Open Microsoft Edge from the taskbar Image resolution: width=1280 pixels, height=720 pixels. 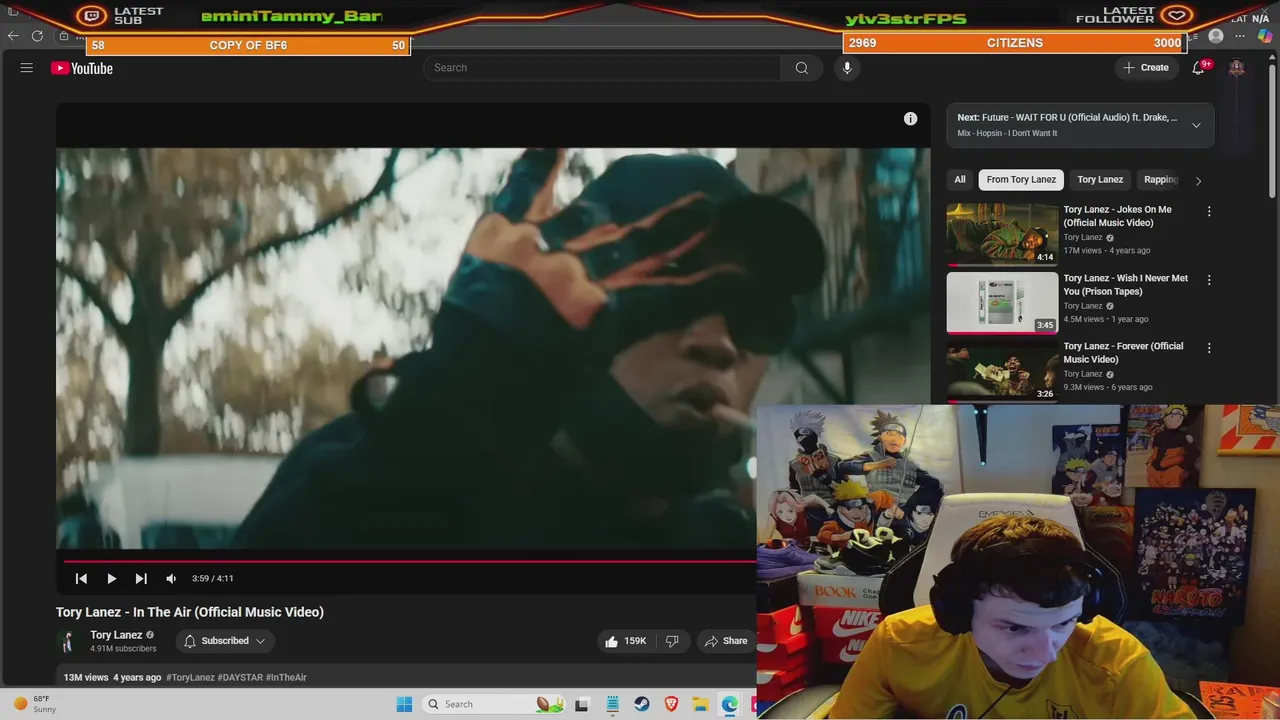pyautogui.click(x=730, y=704)
